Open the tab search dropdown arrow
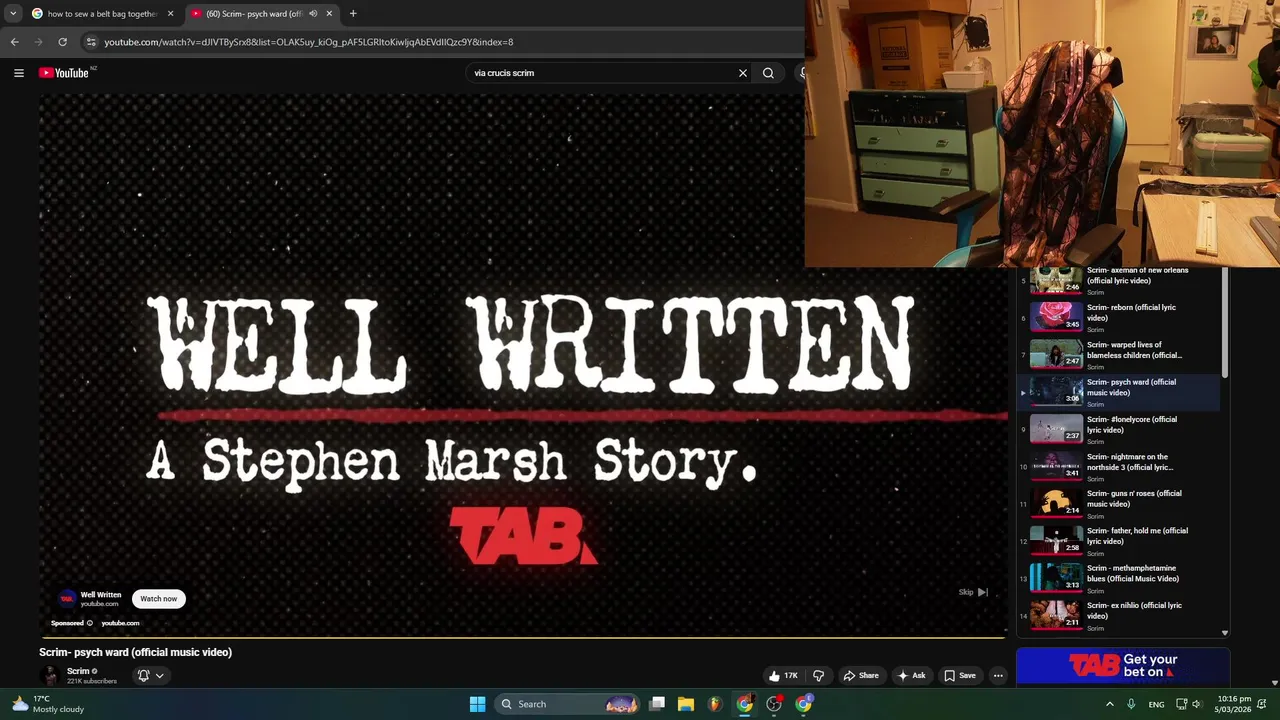Viewport: 1280px width, 720px height. click(x=12, y=14)
